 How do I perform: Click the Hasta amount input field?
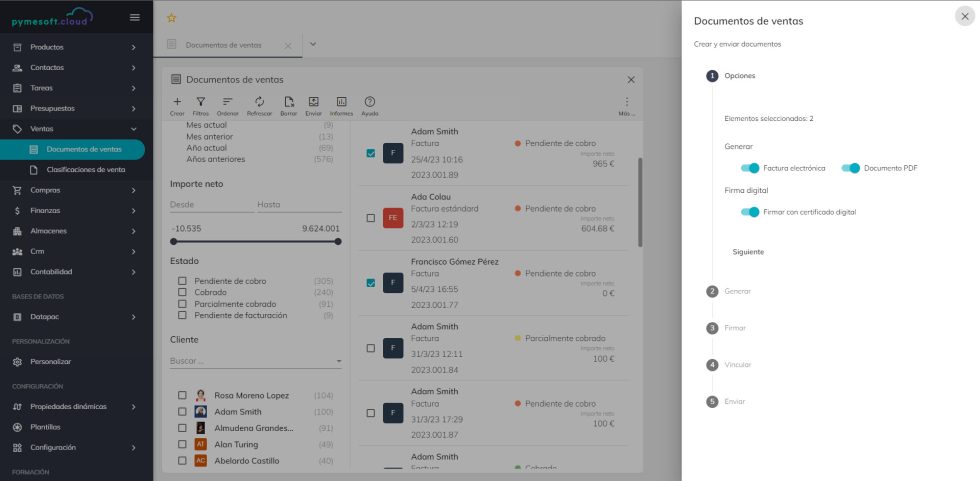(x=299, y=204)
